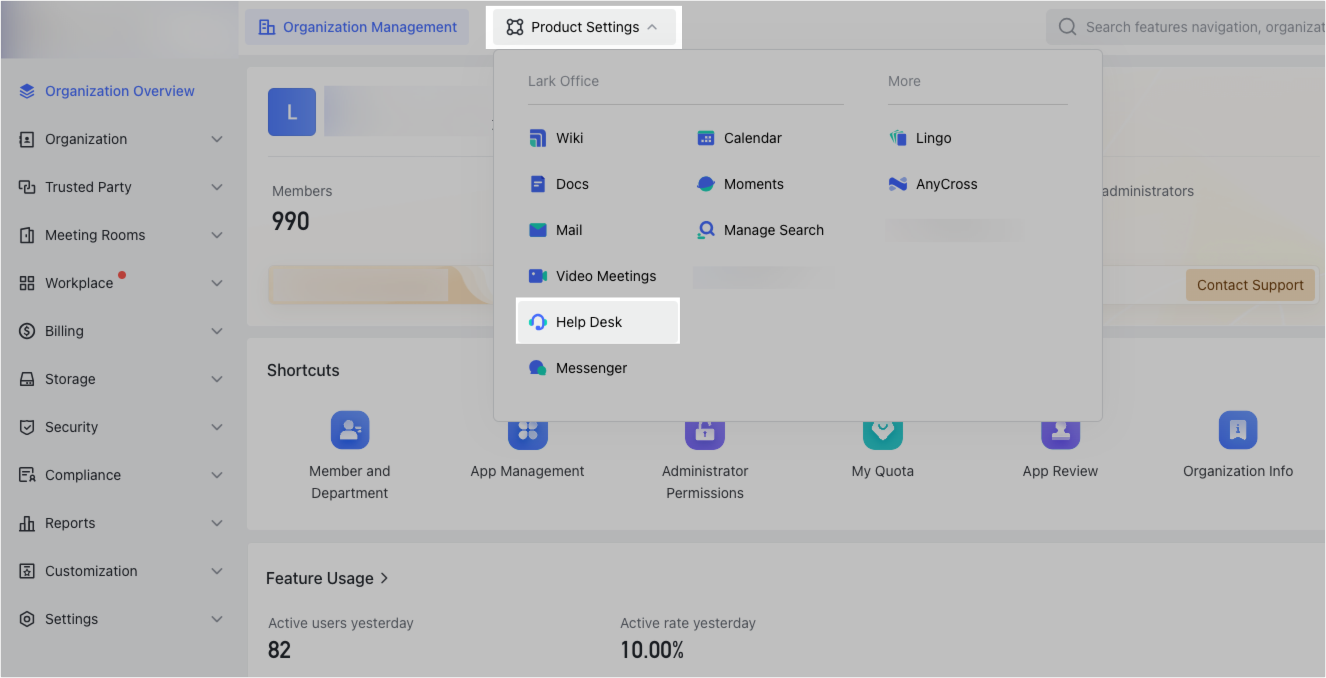Click the Contact Support button
The height and width of the screenshot is (678, 1326).
pos(1250,285)
